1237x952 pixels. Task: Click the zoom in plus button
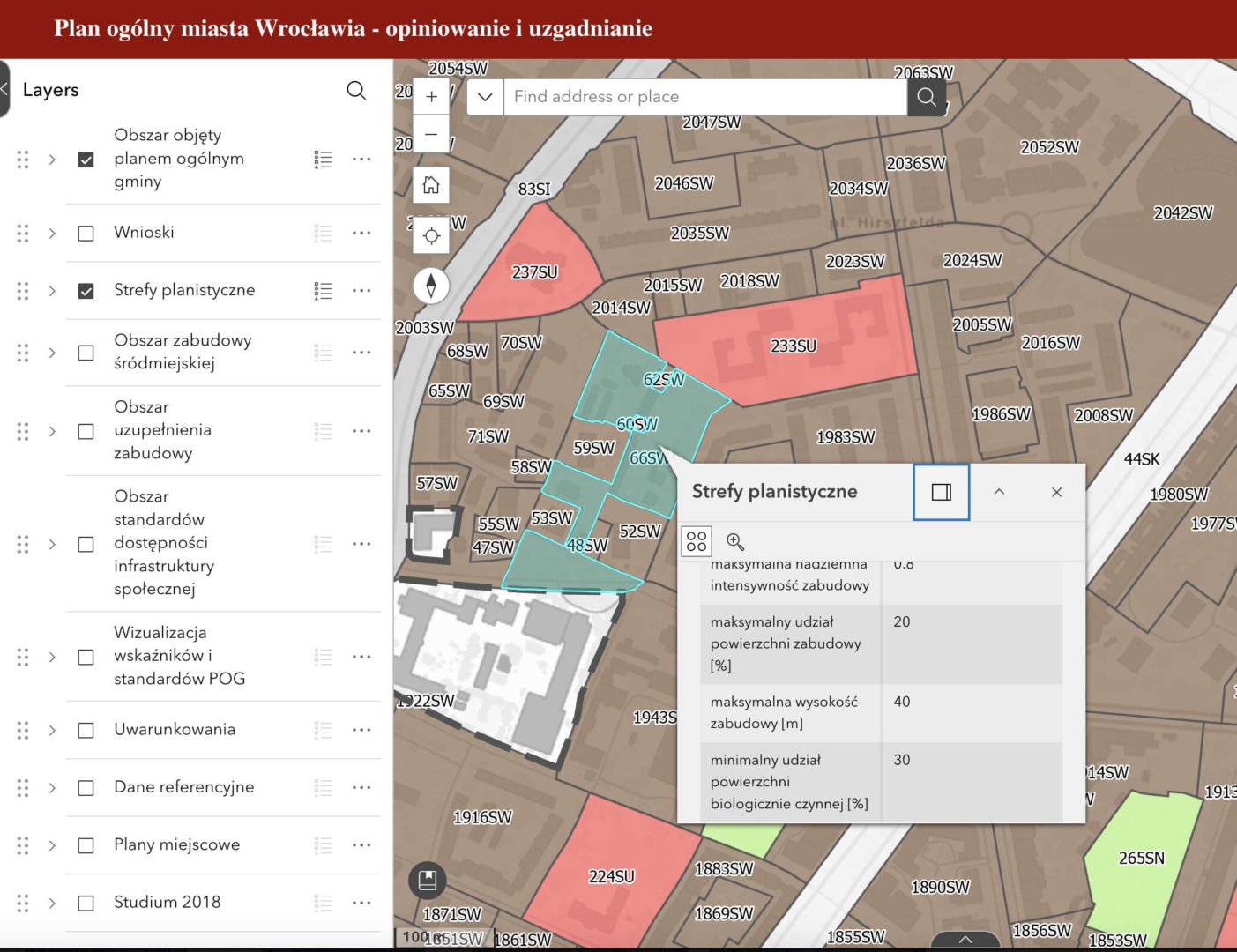[431, 96]
